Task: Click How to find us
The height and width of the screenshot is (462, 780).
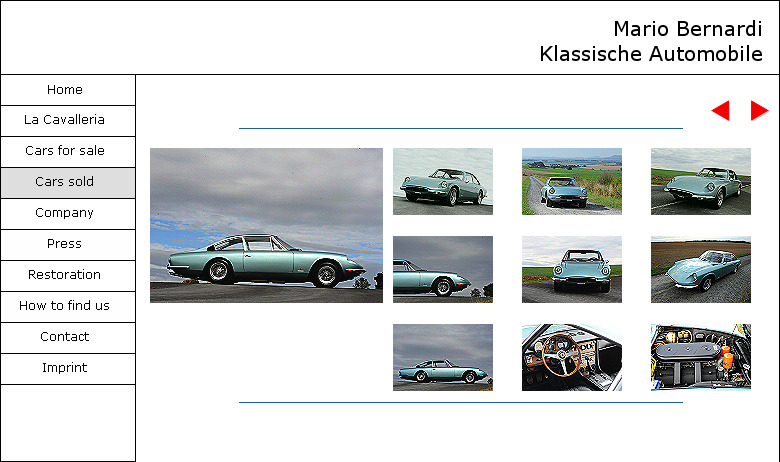Action: (68, 307)
